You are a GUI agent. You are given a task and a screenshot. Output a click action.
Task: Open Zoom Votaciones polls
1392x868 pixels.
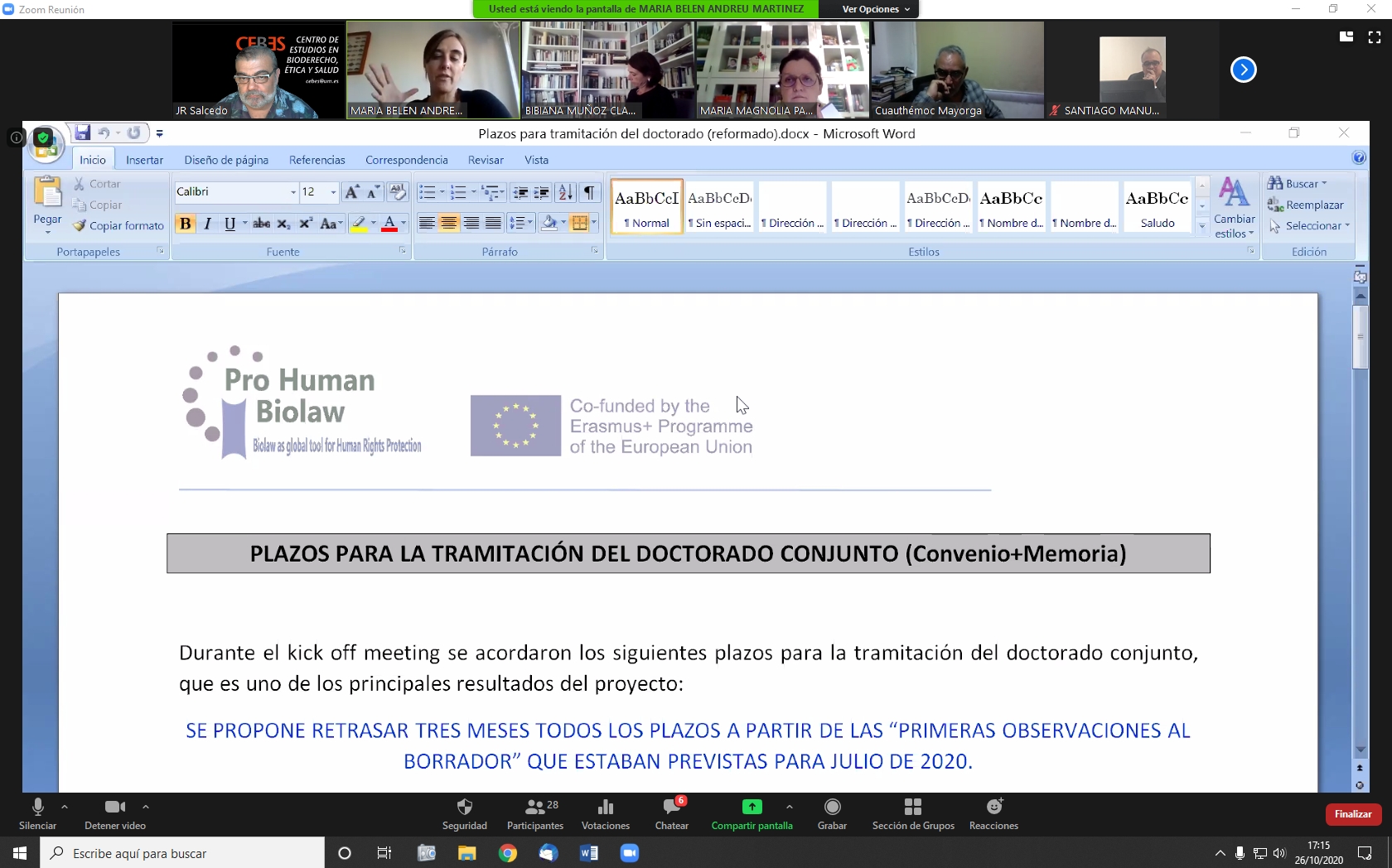point(606,814)
